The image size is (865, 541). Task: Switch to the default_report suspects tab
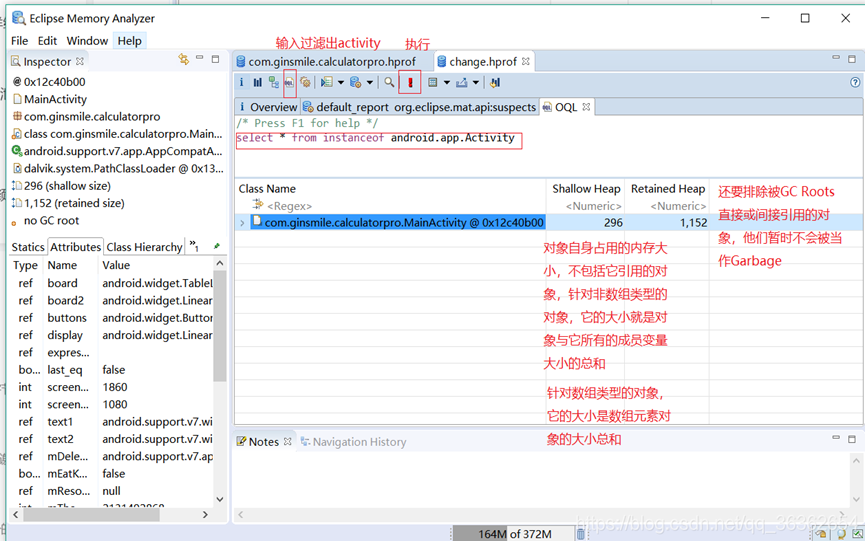[419, 107]
